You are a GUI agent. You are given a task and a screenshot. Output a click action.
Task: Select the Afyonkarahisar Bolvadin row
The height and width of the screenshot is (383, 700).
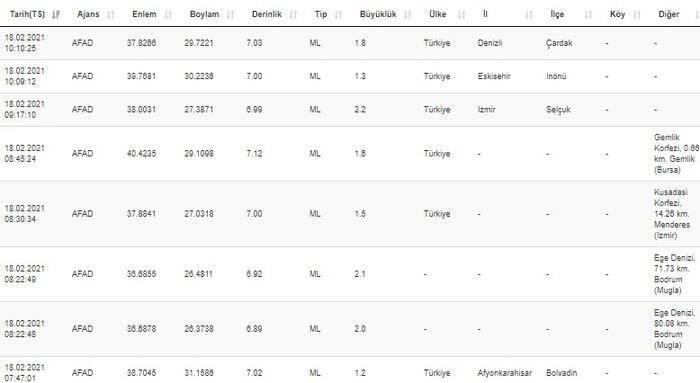click(x=350, y=371)
